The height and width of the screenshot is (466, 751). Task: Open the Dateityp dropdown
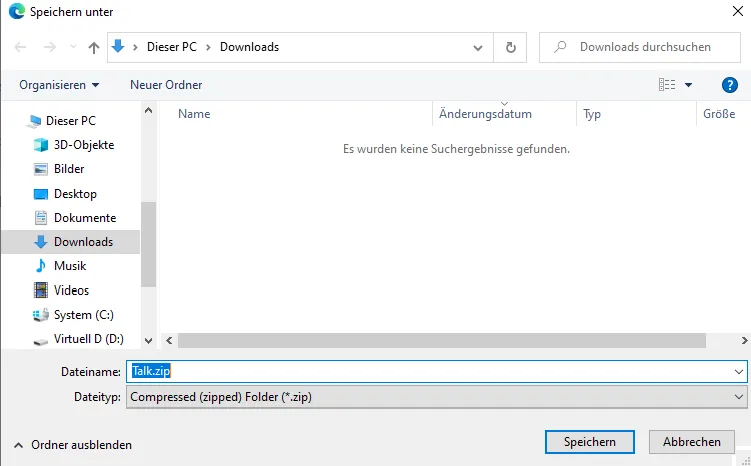tap(438, 397)
